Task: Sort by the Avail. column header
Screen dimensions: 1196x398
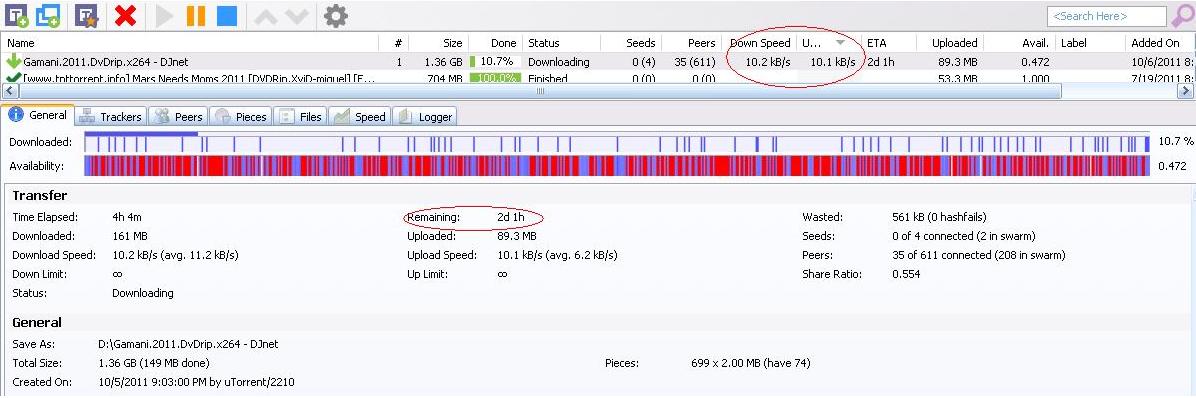Action: [x=1018, y=43]
